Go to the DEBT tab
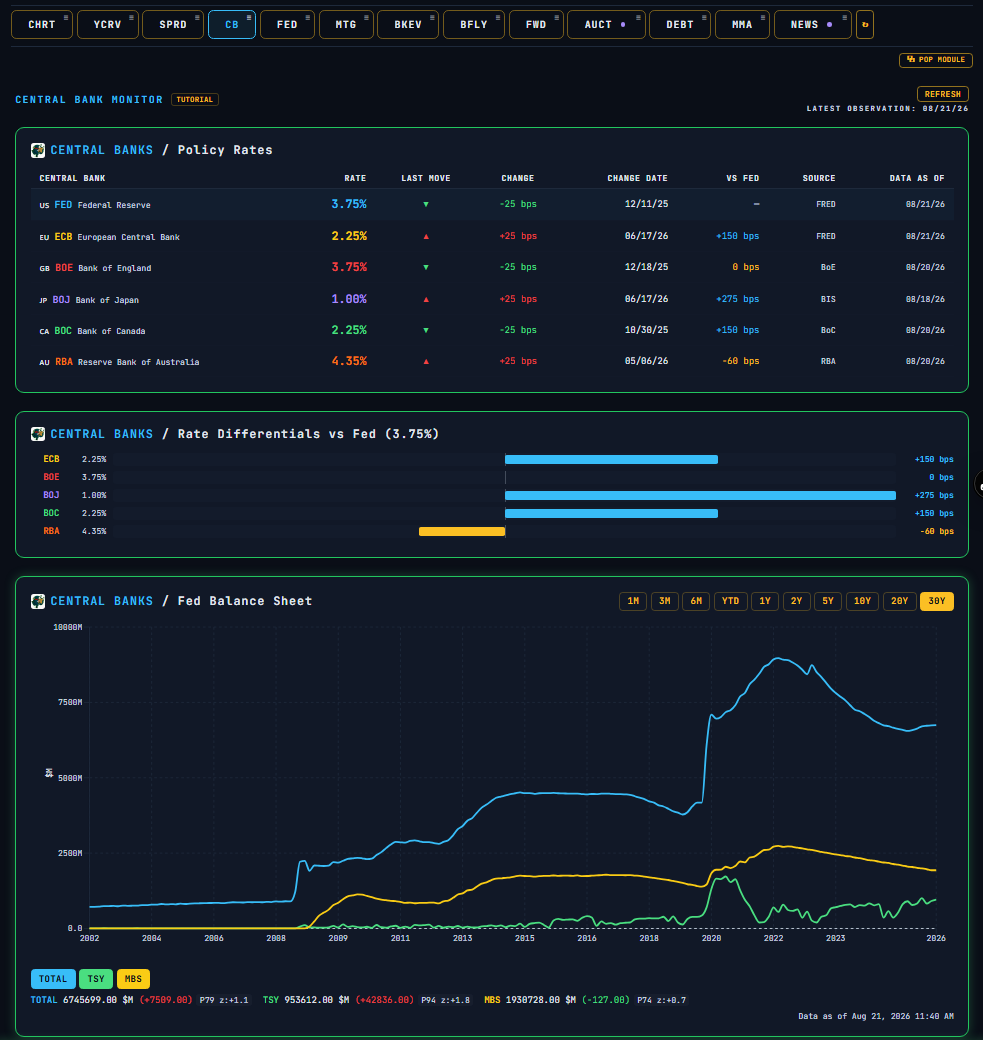The width and height of the screenshot is (983, 1040). (680, 25)
